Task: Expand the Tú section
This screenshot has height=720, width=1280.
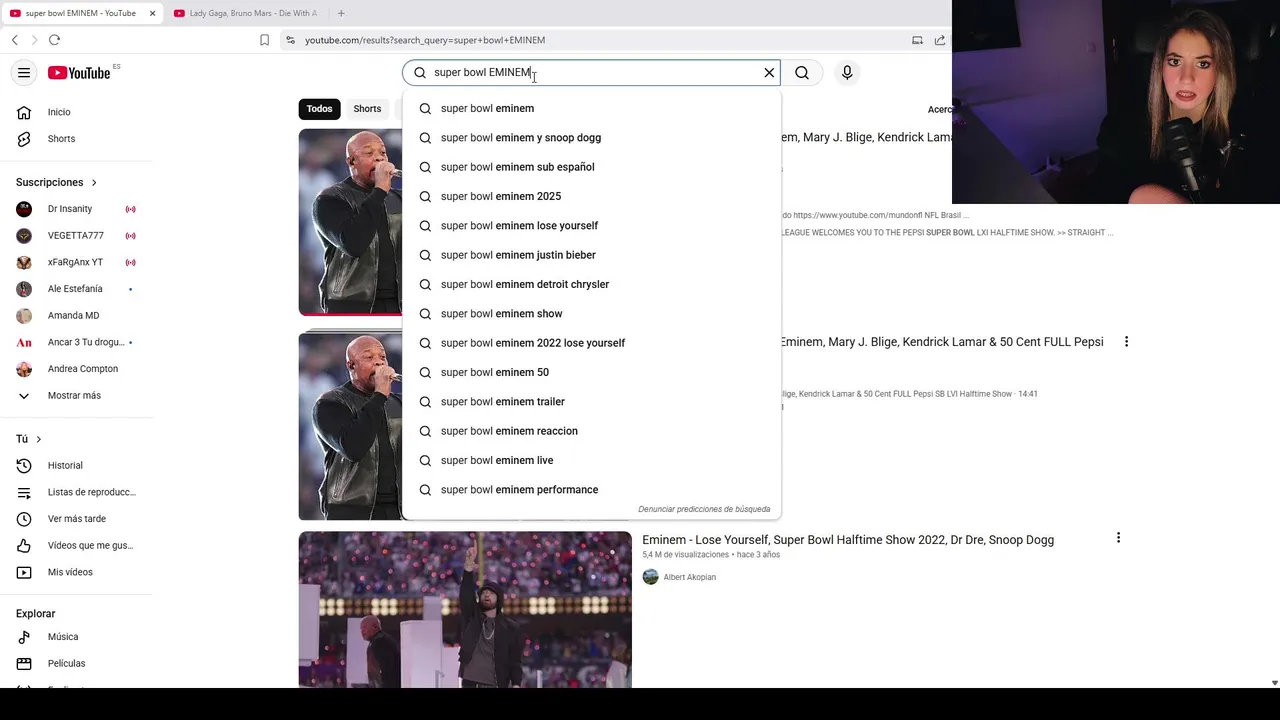Action: click(x=29, y=439)
